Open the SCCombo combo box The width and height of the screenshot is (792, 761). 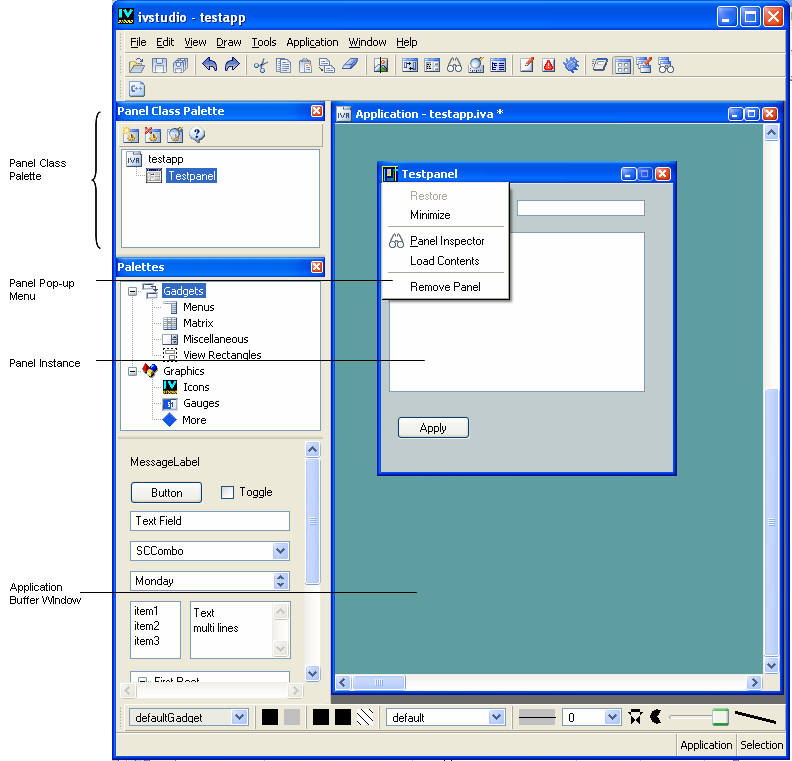click(281, 551)
